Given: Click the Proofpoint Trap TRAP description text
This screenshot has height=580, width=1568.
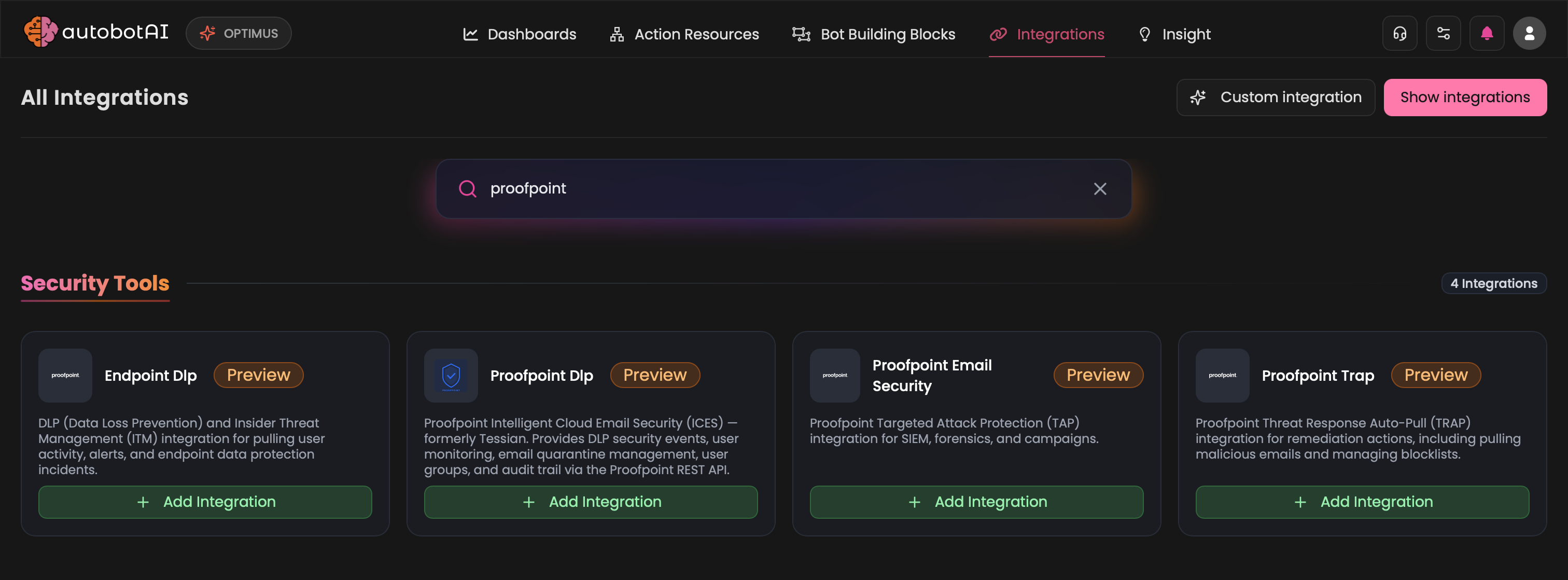Looking at the screenshot, I should click(1358, 439).
